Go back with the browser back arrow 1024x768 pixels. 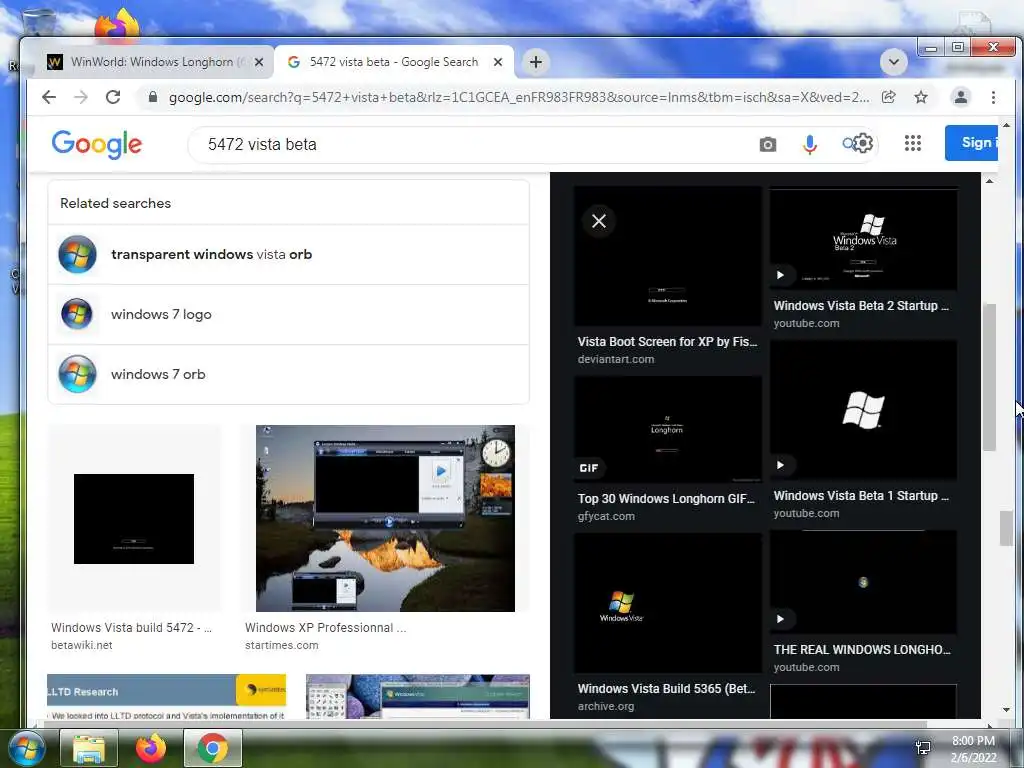[x=49, y=97]
